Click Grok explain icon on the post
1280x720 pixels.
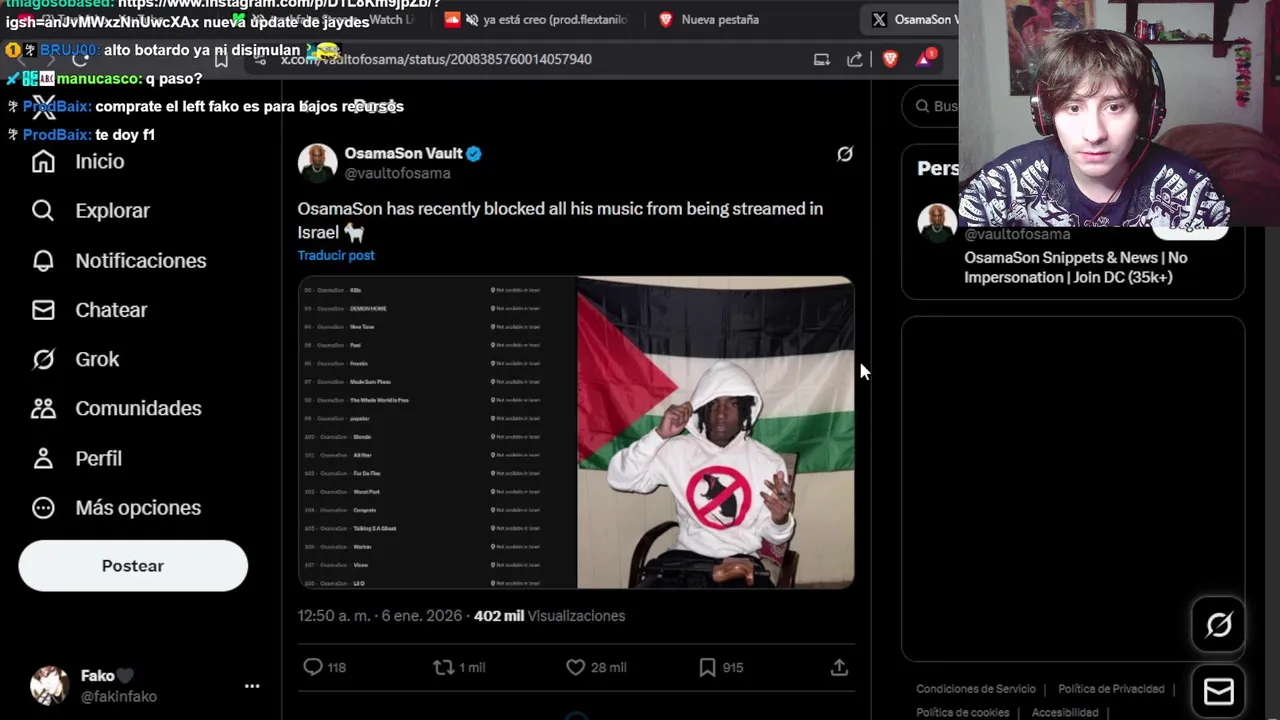click(845, 154)
